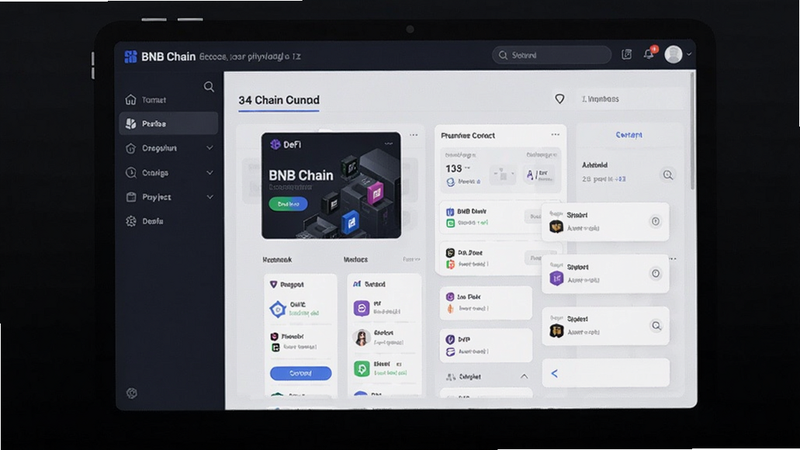Select the highlighted second sidebar item

point(168,123)
